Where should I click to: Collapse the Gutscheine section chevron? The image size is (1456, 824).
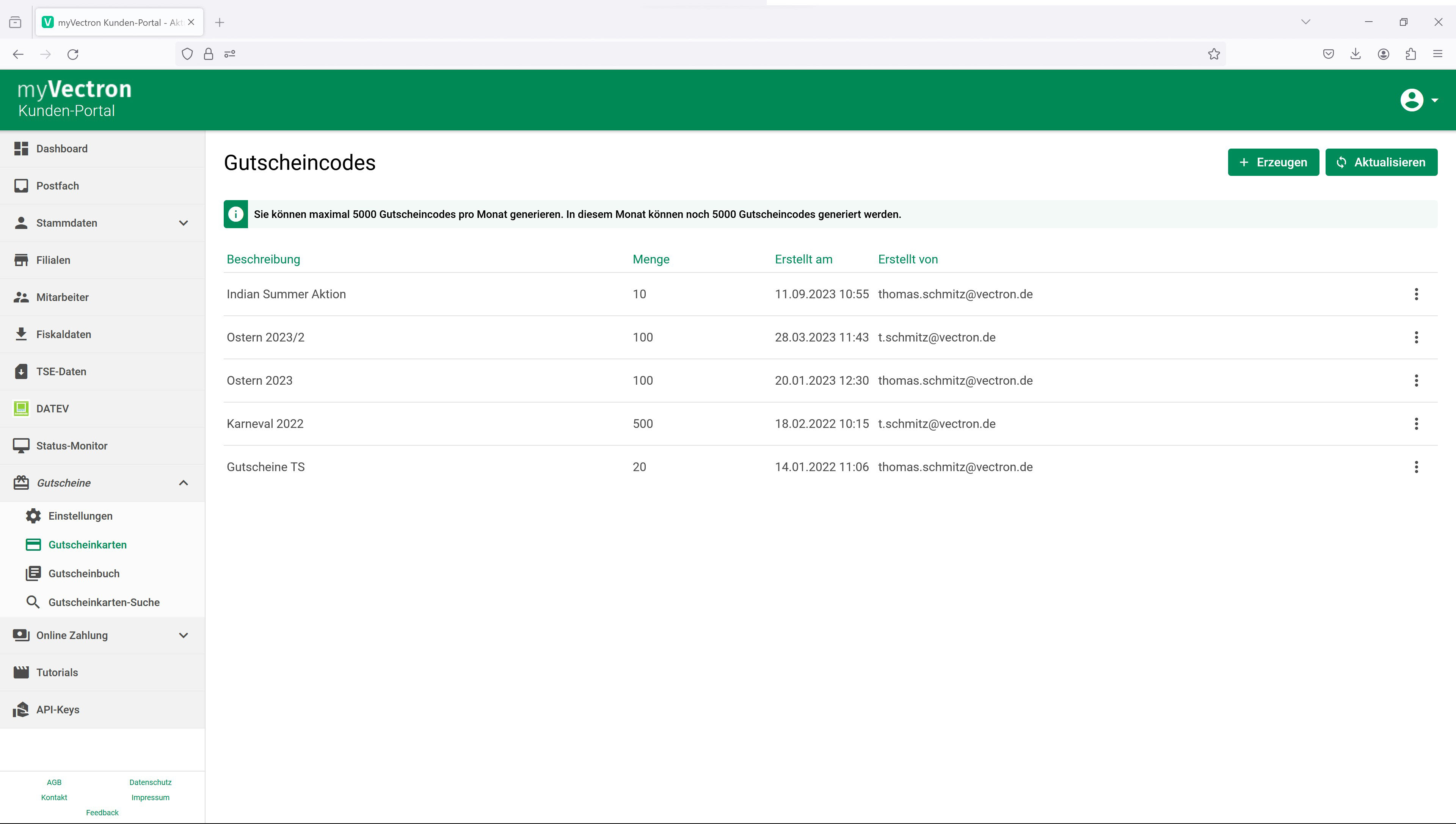point(184,483)
